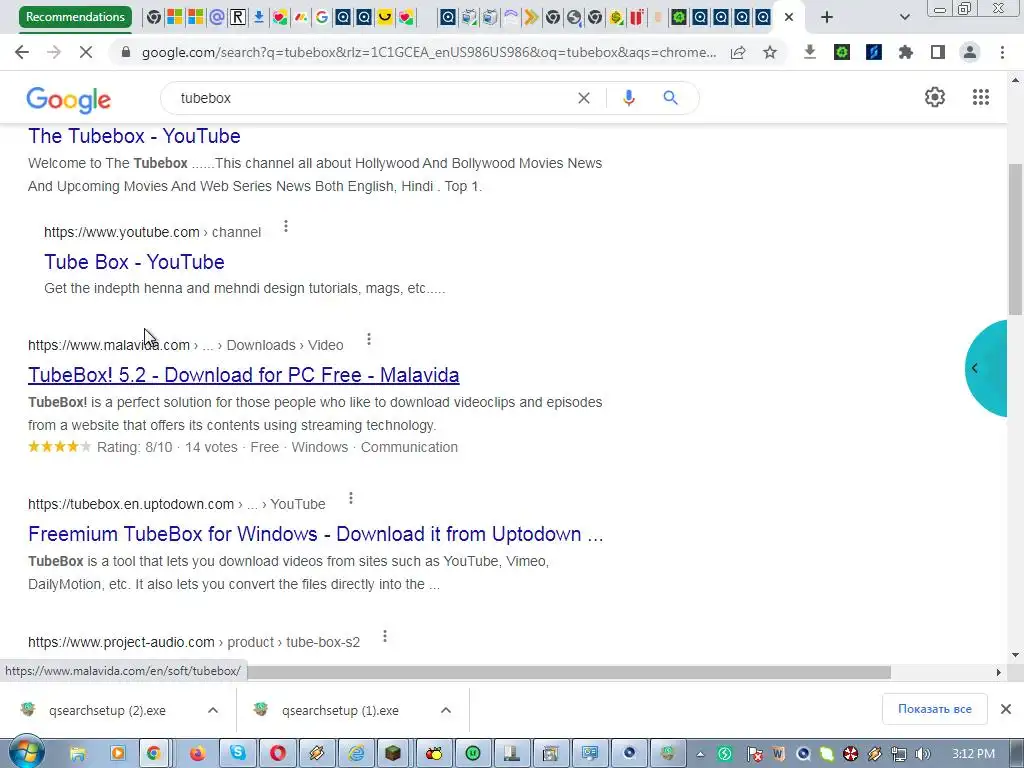This screenshot has width=1024, height=768.
Task: Bookmark this page with the star
Action: click(770, 52)
